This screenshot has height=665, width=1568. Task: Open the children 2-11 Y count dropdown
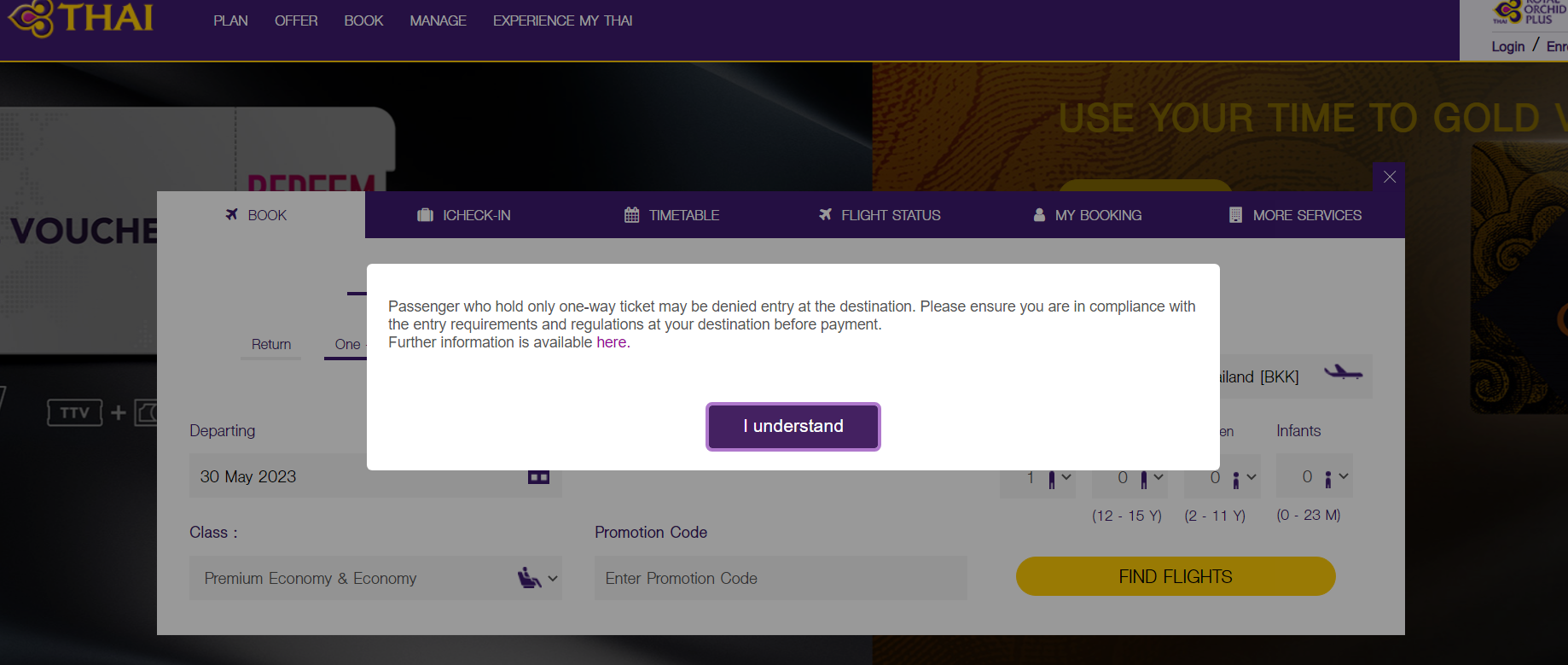[x=1222, y=477]
